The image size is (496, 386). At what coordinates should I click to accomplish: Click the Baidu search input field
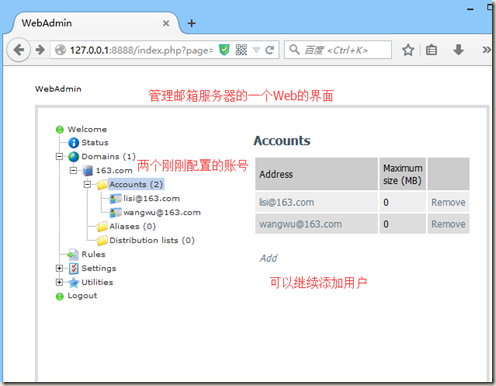pyautogui.click(x=338, y=50)
